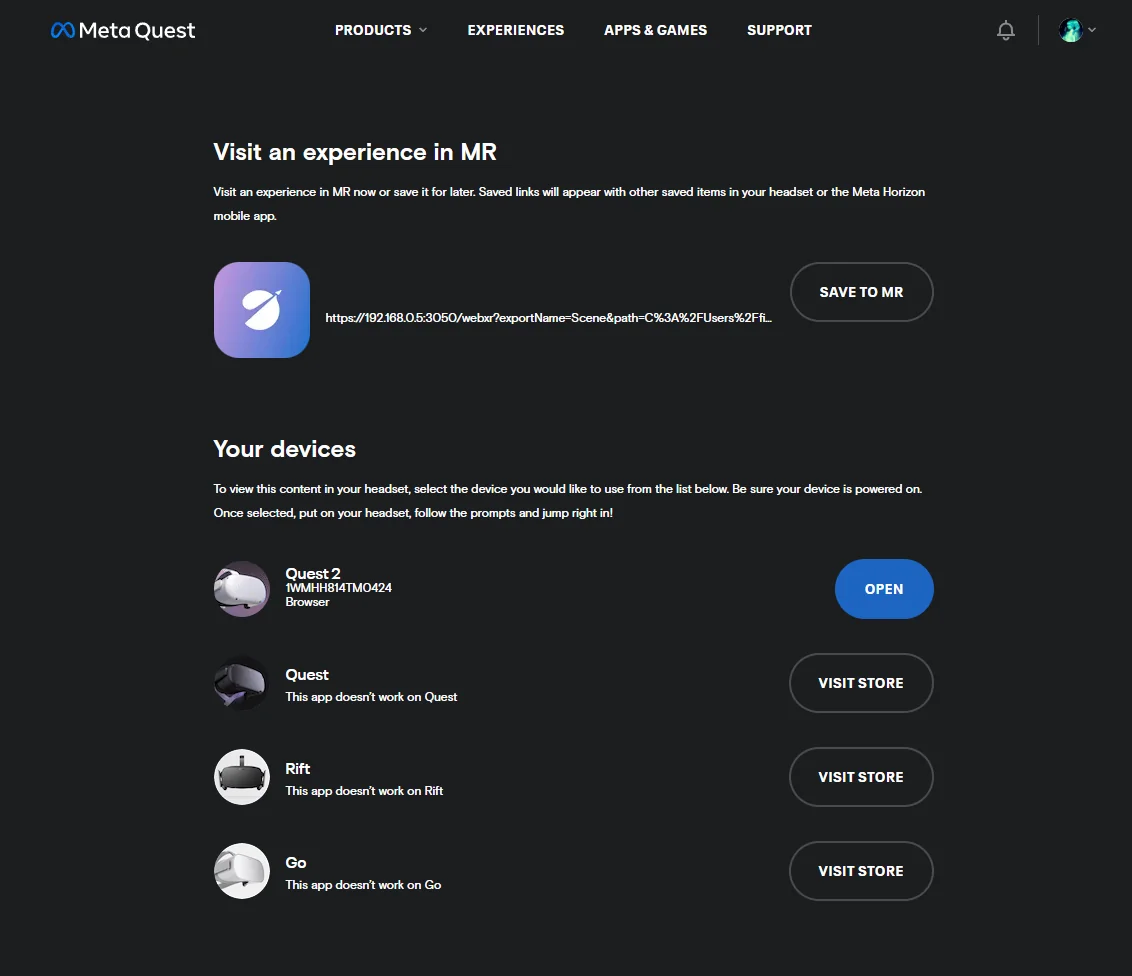Image resolution: width=1132 pixels, height=976 pixels.
Task: Click the Meta Quest logo
Action: click(123, 30)
